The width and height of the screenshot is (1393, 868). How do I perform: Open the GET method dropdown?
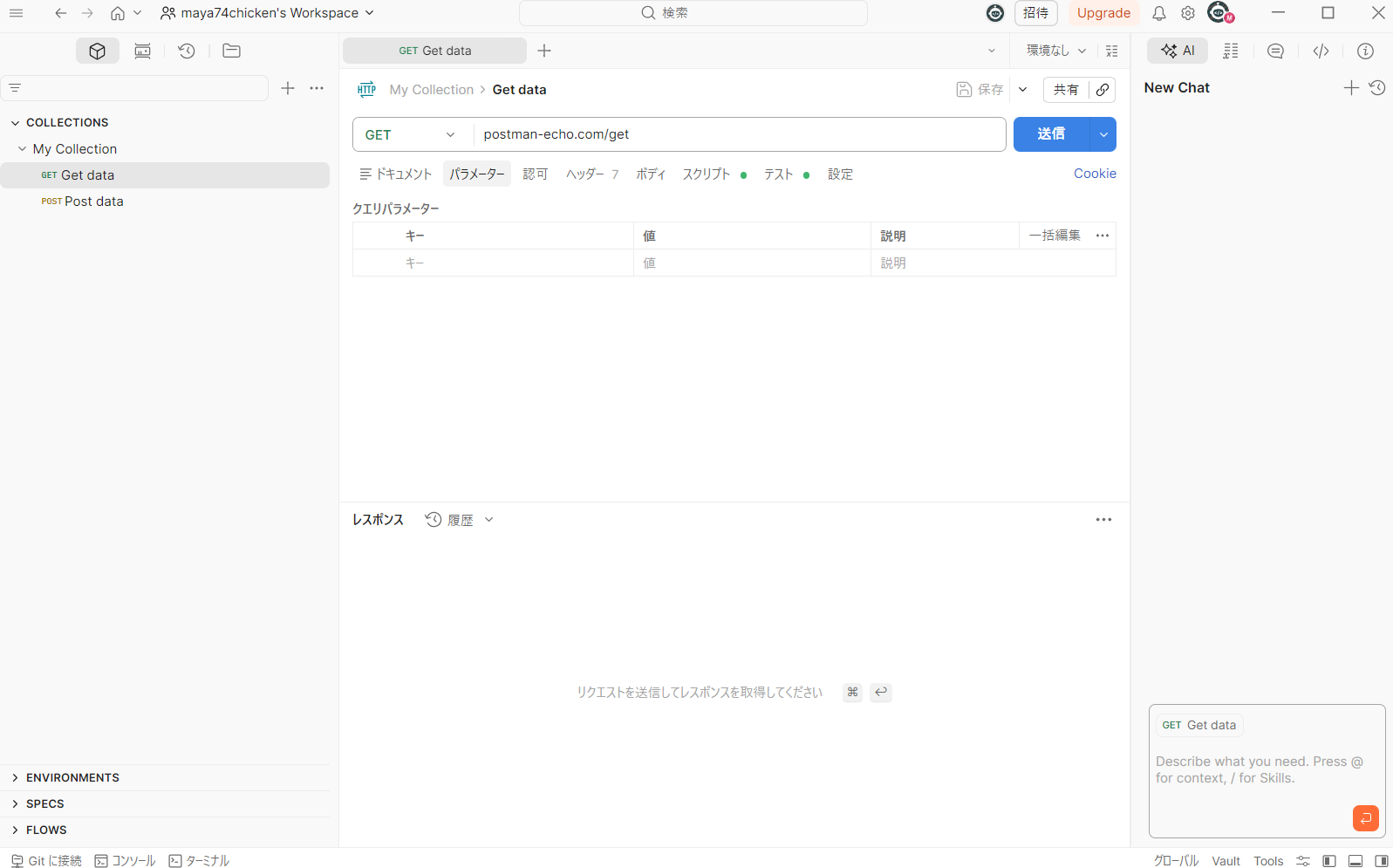(x=411, y=134)
